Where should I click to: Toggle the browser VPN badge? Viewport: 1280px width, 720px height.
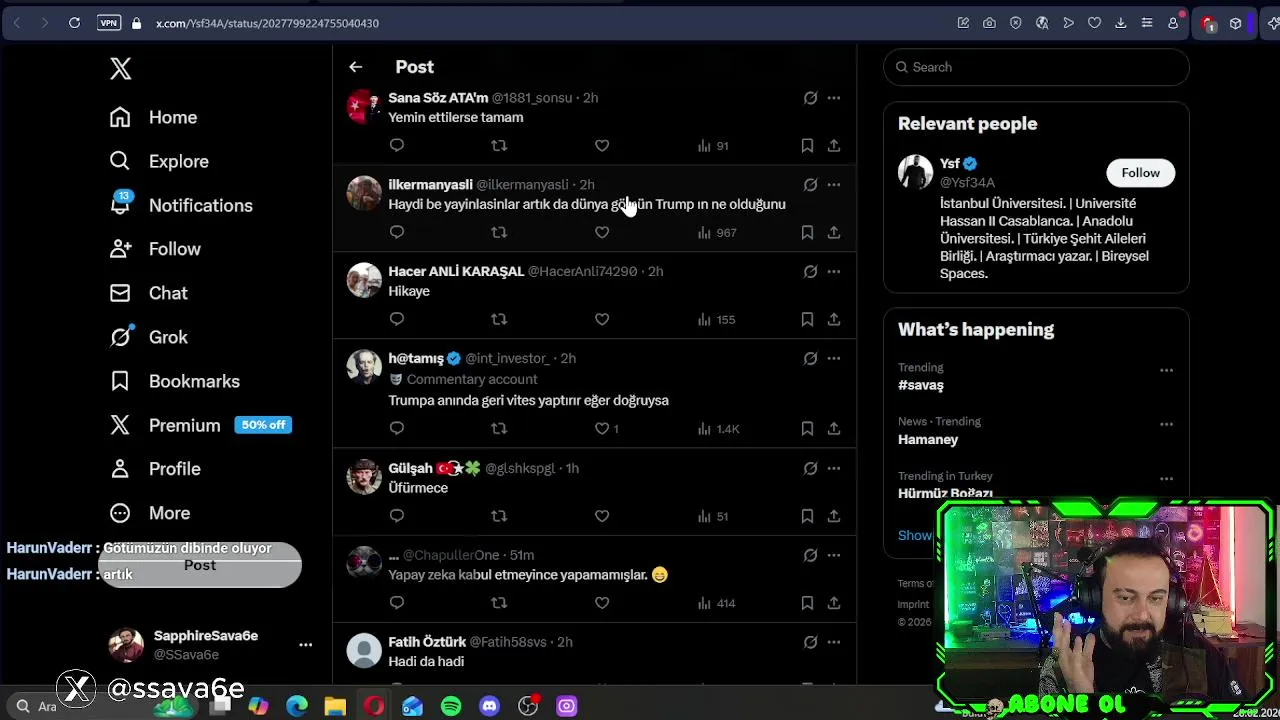tap(109, 23)
